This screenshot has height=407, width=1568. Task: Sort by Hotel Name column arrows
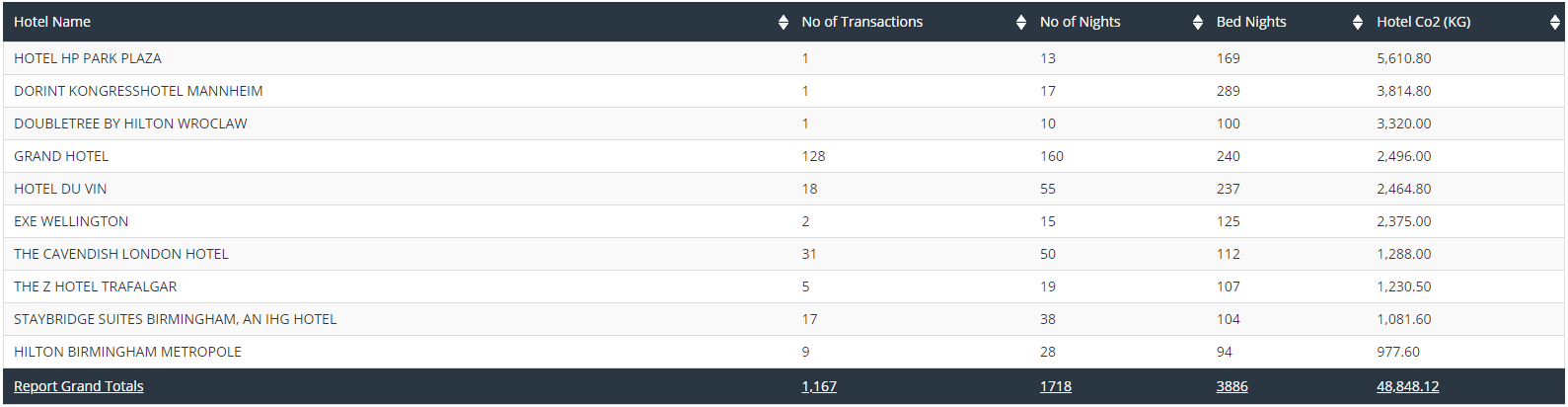pos(784,22)
